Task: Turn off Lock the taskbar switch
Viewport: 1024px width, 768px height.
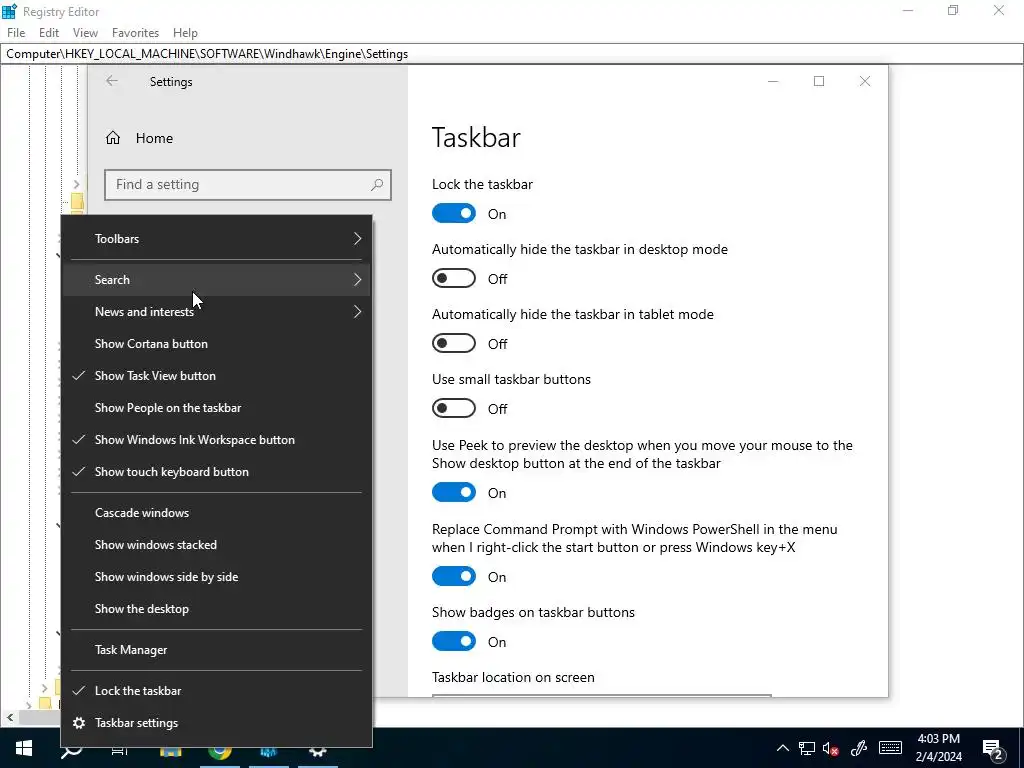Action: pos(454,214)
